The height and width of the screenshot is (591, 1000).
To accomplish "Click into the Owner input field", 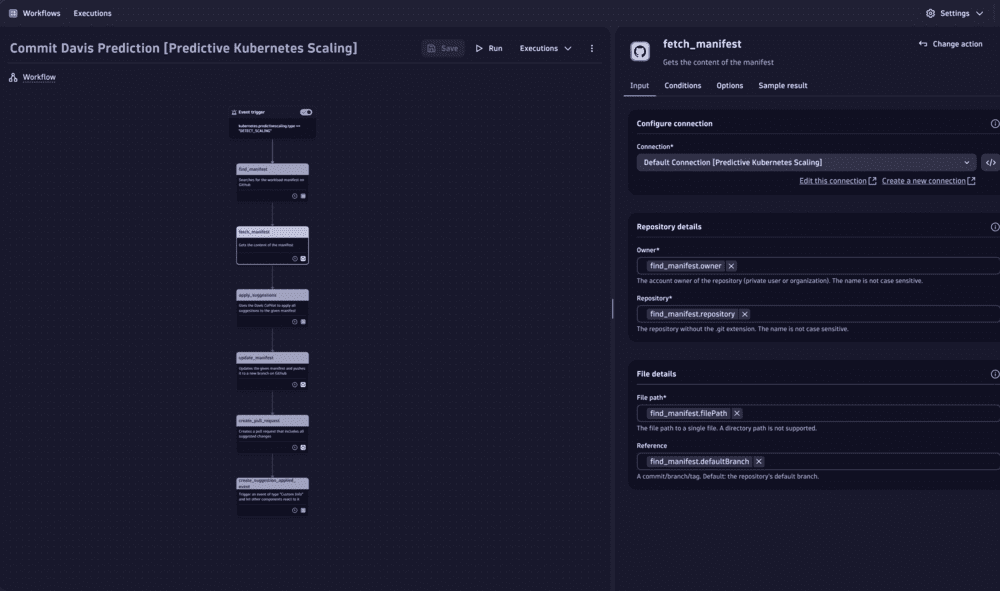I will (818, 266).
